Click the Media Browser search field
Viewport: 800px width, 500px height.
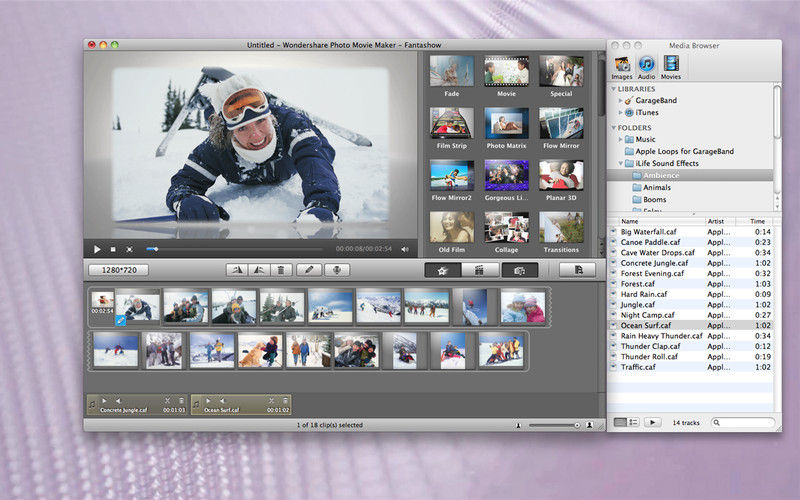tap(743, 422)
